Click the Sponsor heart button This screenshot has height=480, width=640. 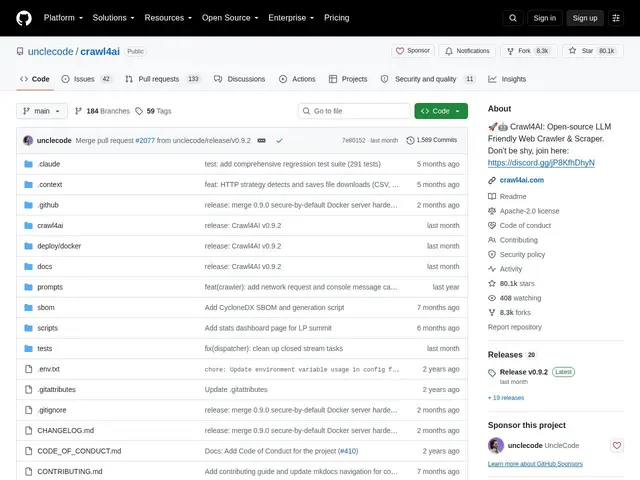[x=413, y=51]
